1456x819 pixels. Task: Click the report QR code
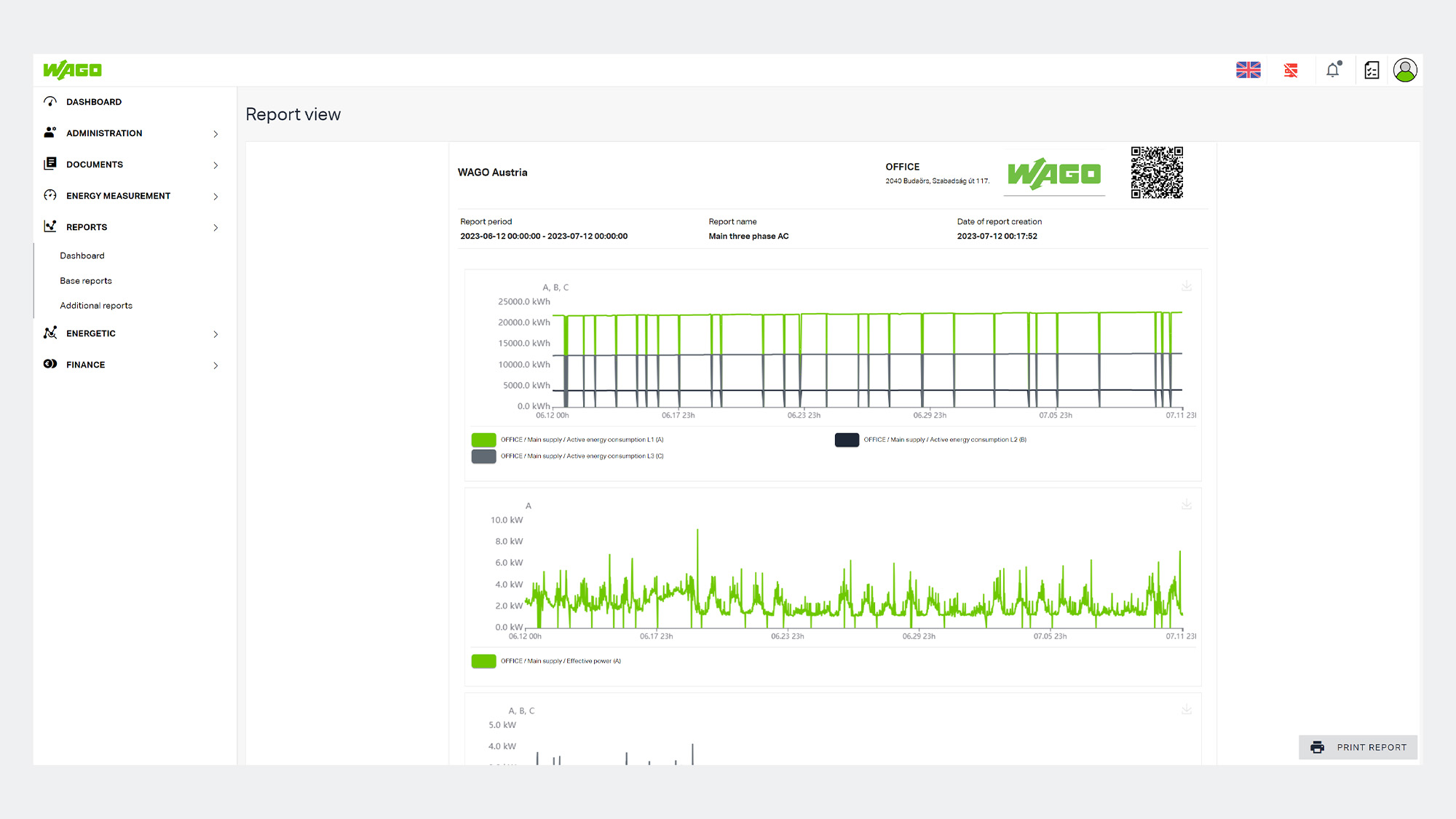pyautogui.click(x=1157, y=173)
